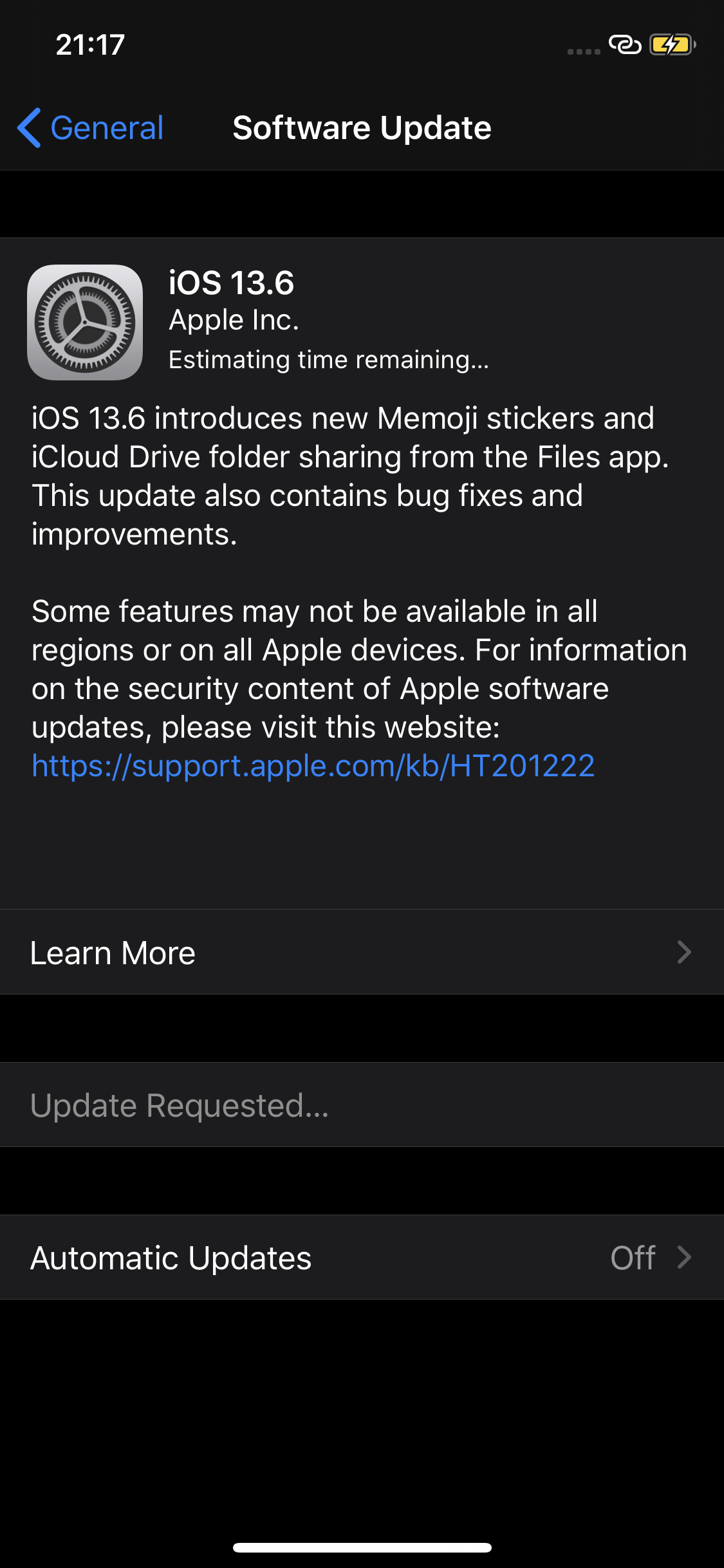Tap the personal hotspot link icon

pos(625,45)
